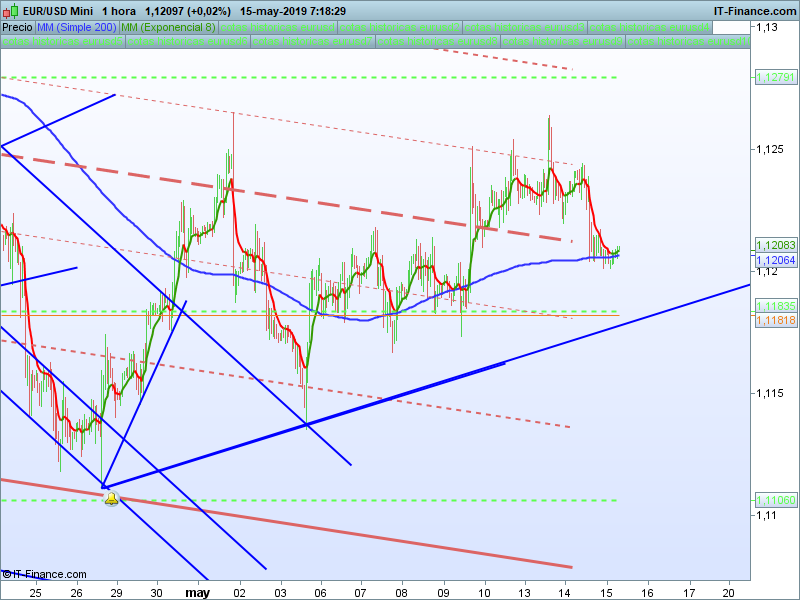Click date 06 on the time axis
Screen dimensions: 800x600
point(321,593)
